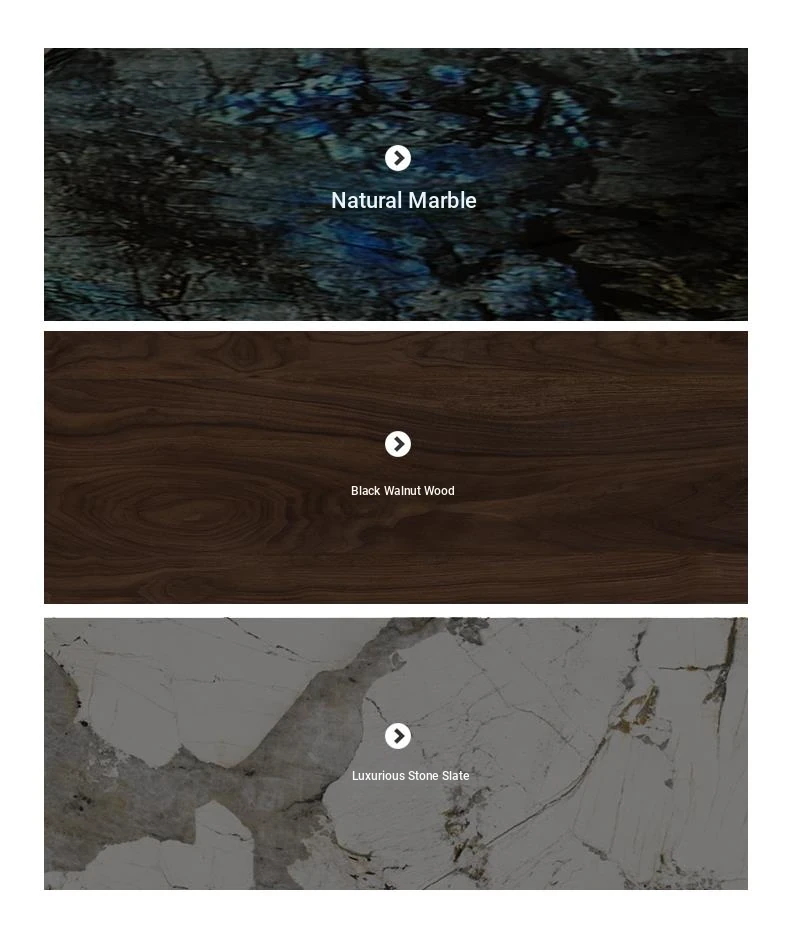This screenshot has width=790, height=942.
Task: Open the Black Walnut Wood label link
Action: [403, 491]
